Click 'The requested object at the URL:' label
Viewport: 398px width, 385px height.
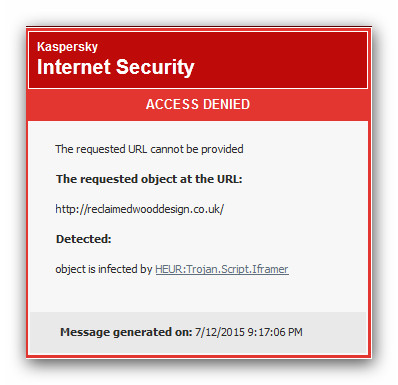coord(149,179)
